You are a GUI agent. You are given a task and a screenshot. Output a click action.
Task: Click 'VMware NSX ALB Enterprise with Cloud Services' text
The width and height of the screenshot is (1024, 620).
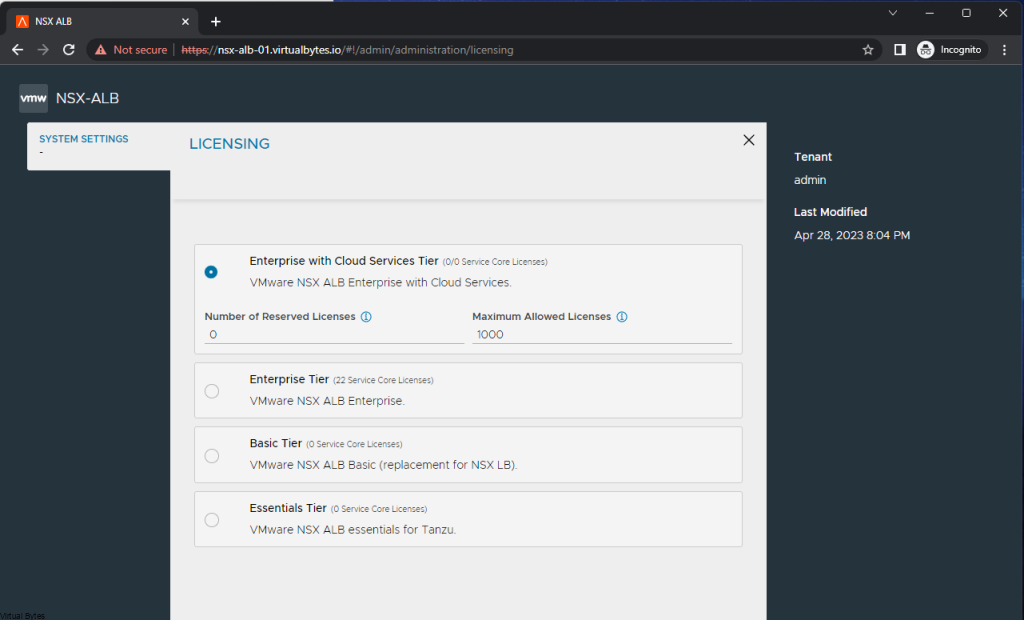click(381, 283)
